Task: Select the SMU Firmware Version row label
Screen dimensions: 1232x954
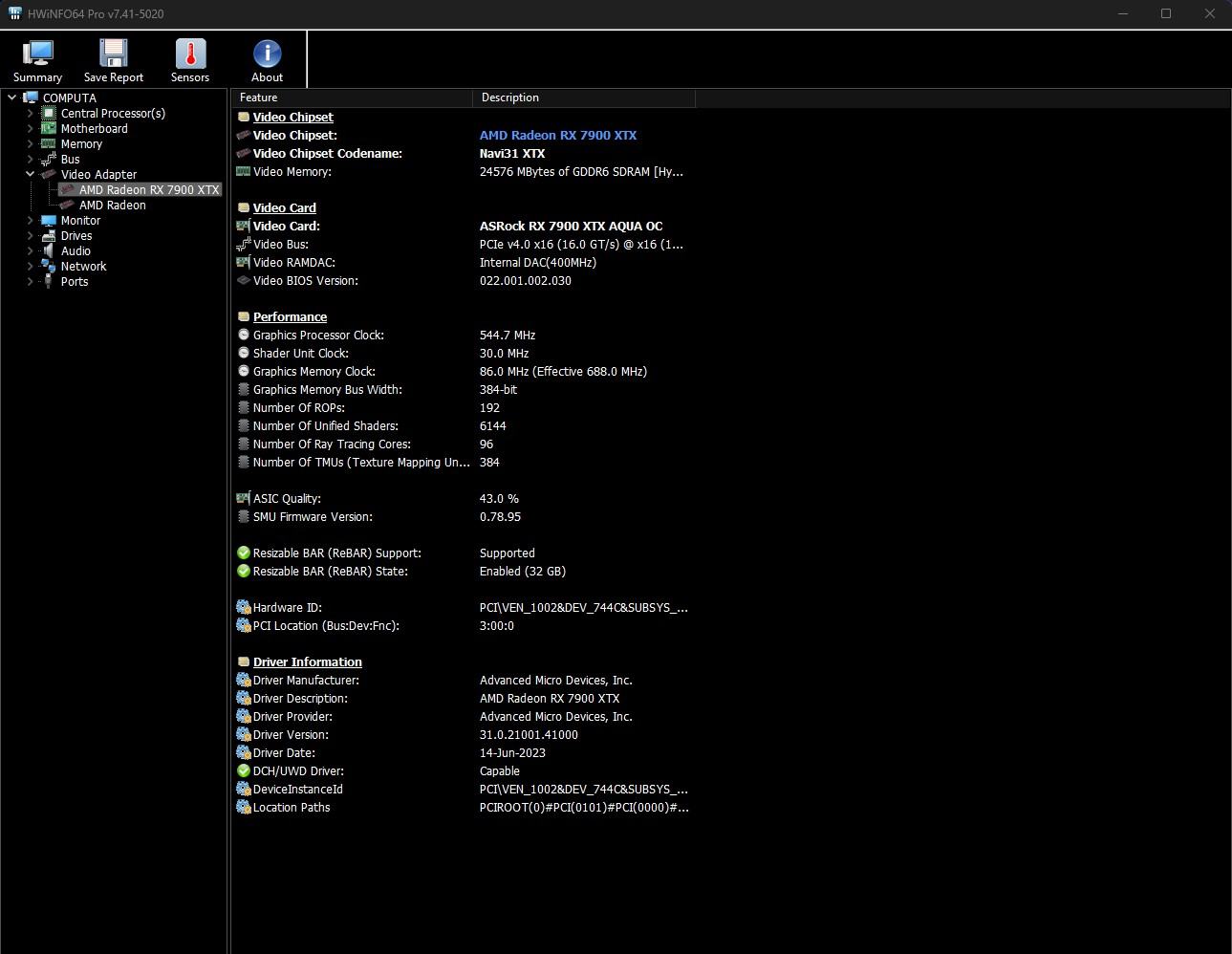Action: click(313, 516)
